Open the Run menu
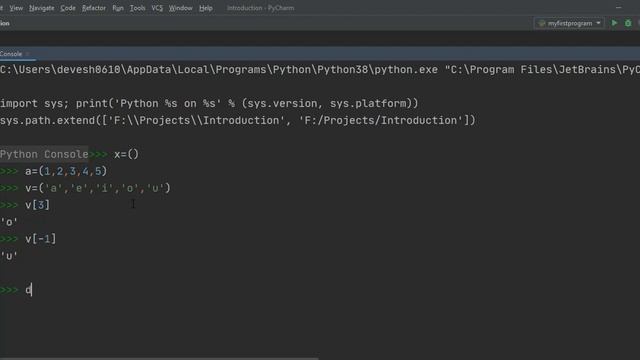This screenshot has width=640, height=360. click(x=118, y=8)
